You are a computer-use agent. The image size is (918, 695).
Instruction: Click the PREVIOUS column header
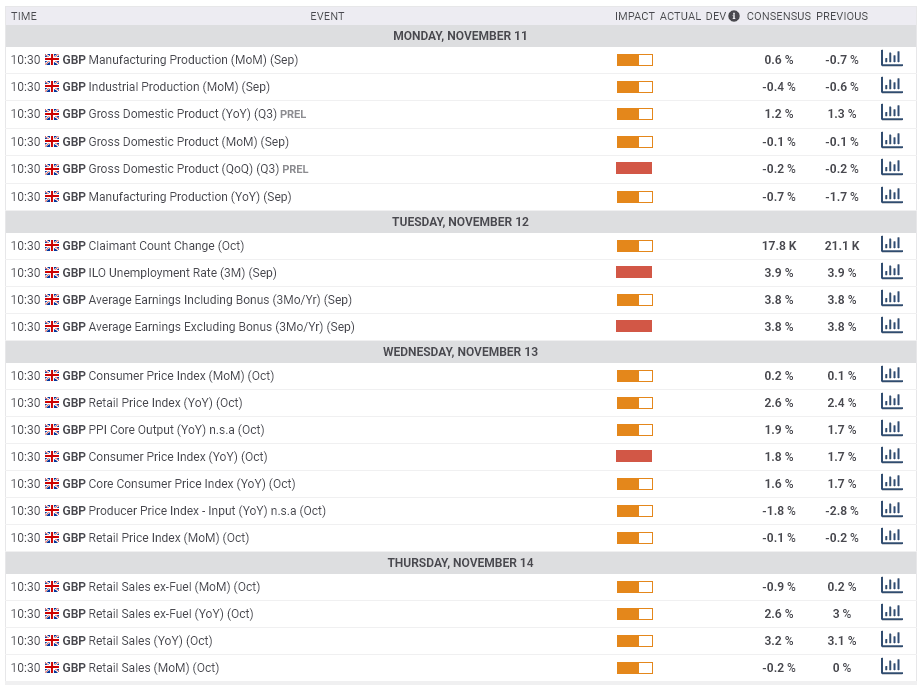tap(842, 16)
